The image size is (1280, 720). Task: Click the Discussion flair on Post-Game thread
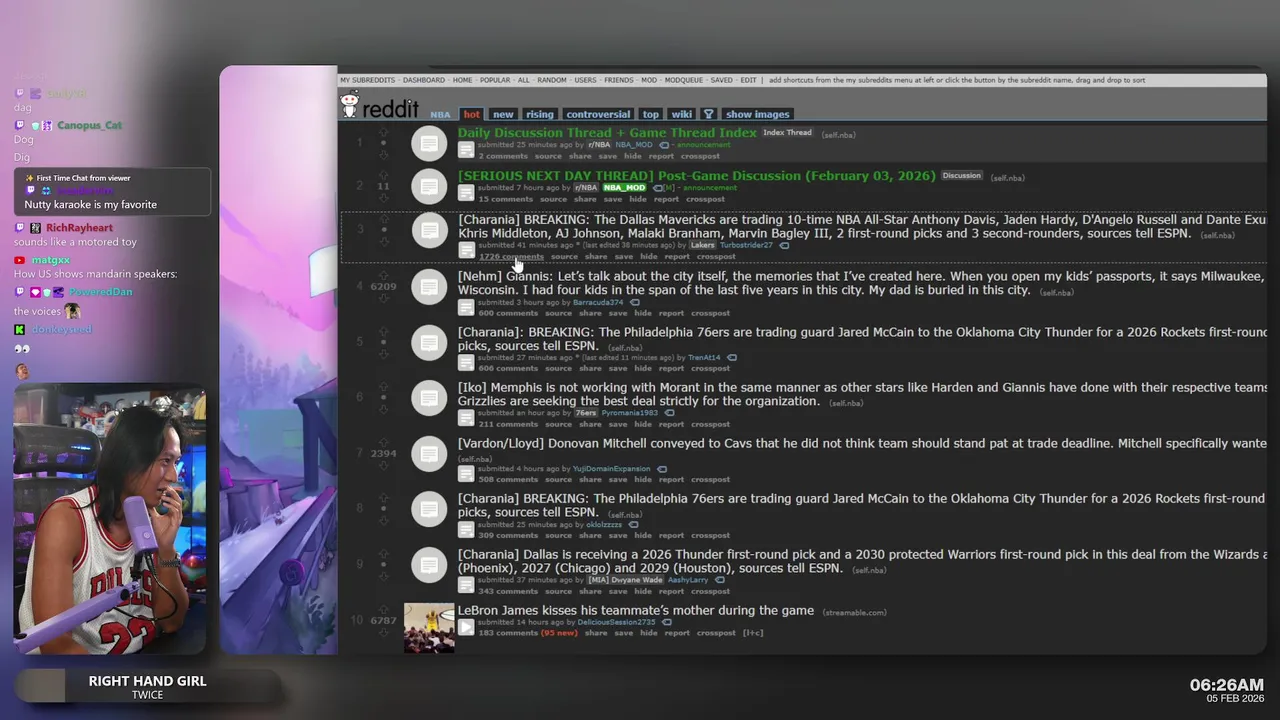click(962, 176)
